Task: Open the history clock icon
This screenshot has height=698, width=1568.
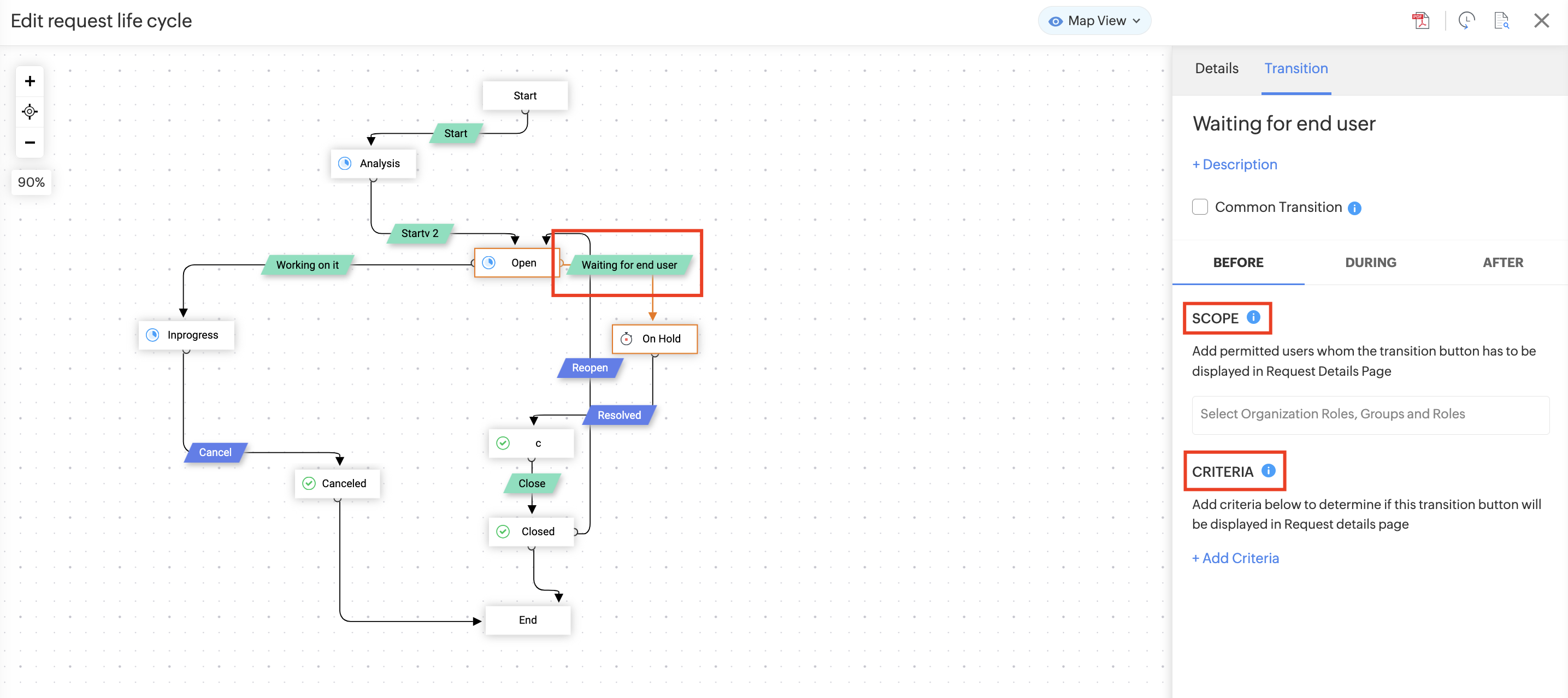Action: point(1466,21)
